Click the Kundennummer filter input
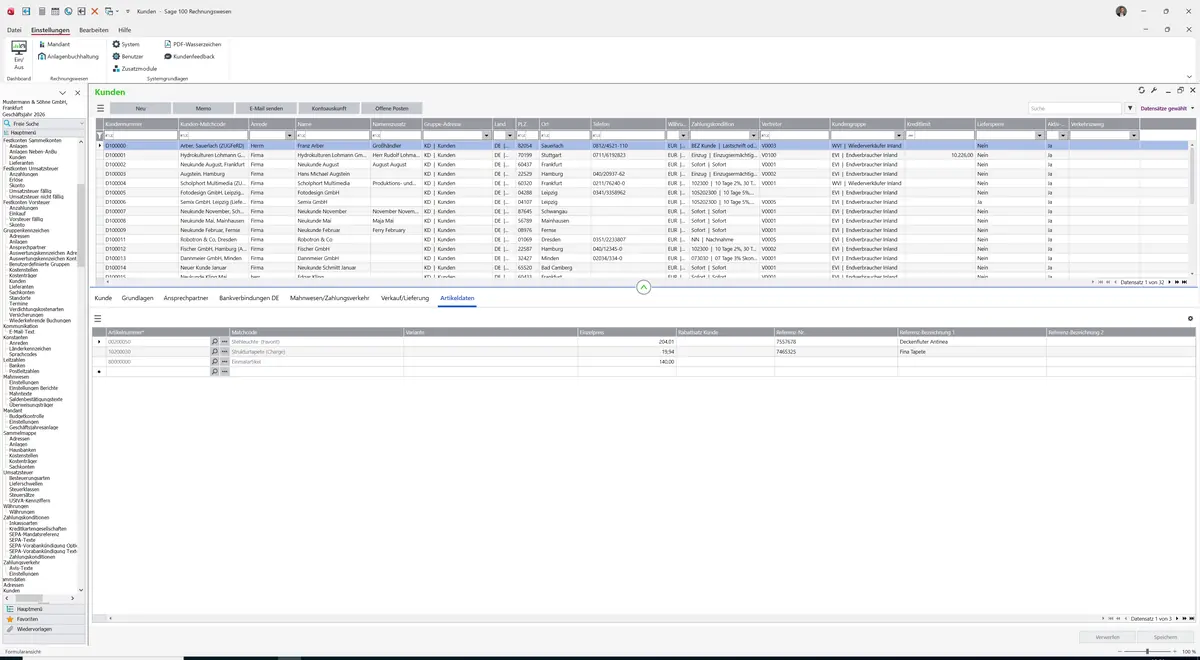The width and height of the screenshot is (1200, 660). (x=141, y=135)
